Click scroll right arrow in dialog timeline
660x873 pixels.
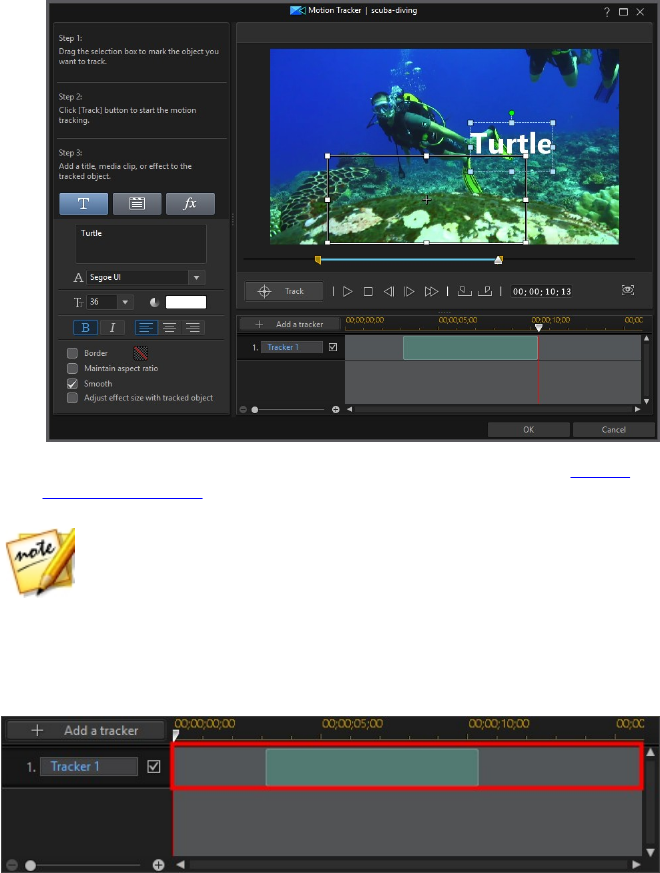click(x=637, y=409)
